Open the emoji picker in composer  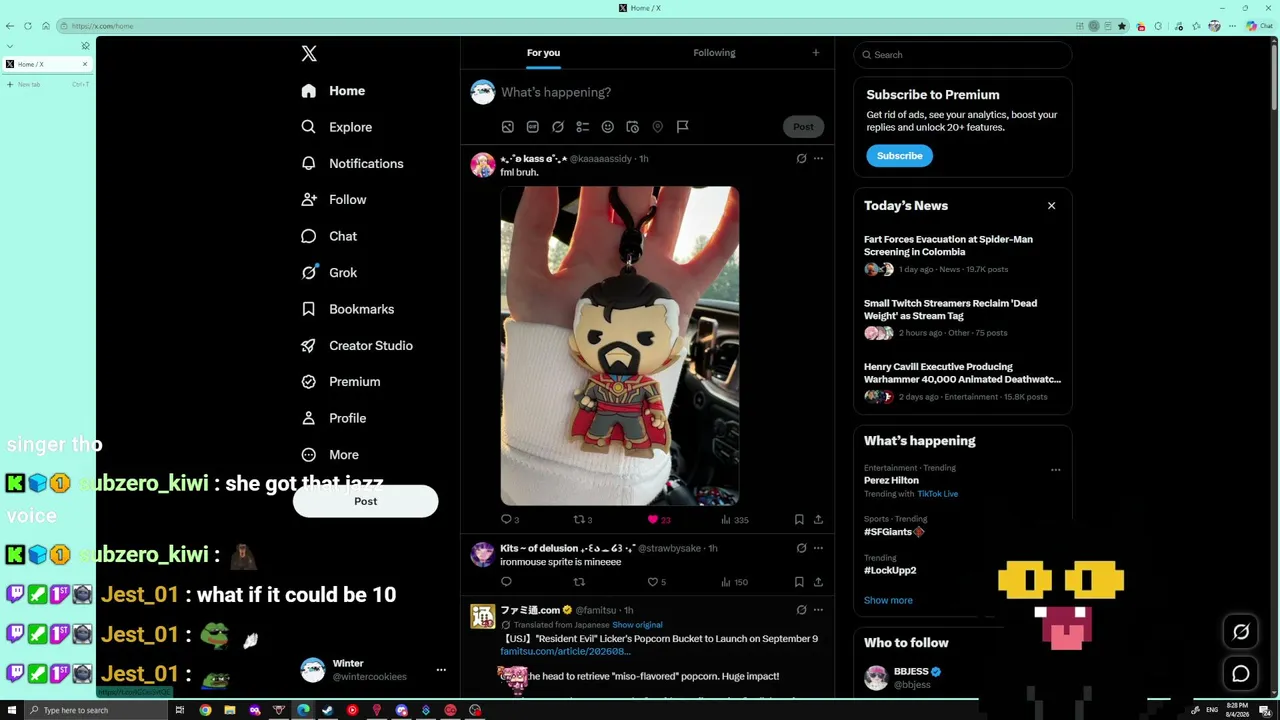[x=608, y=127]
